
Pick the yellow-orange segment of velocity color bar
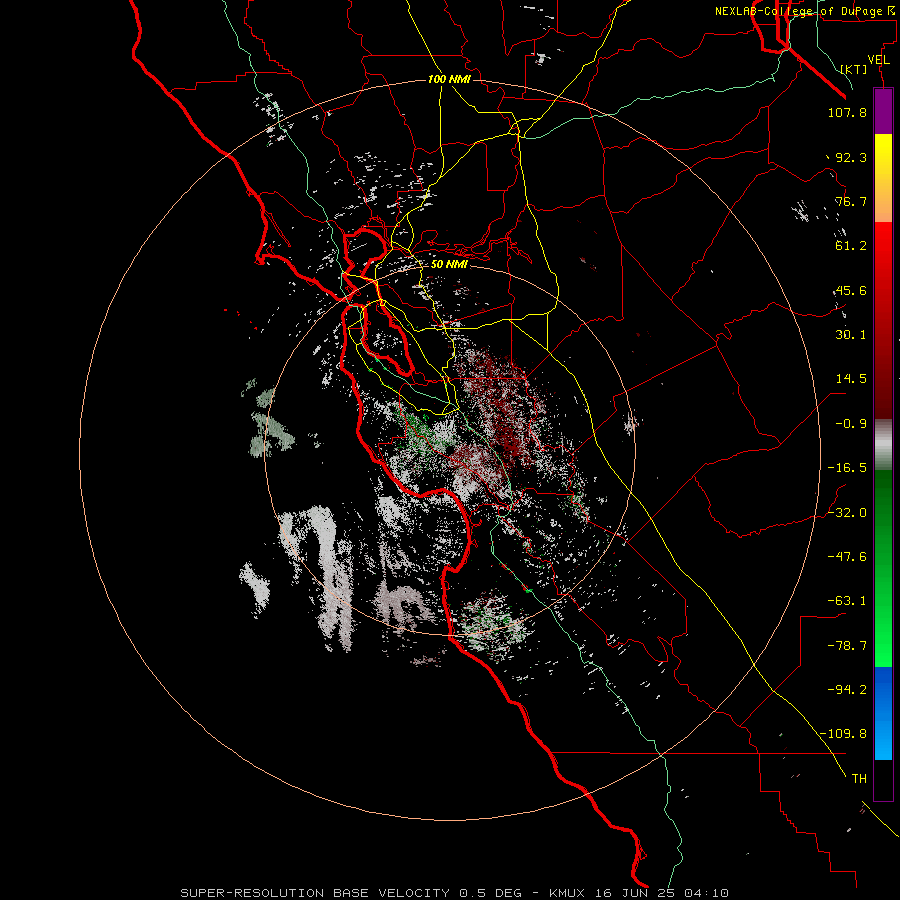click(883, 178)
